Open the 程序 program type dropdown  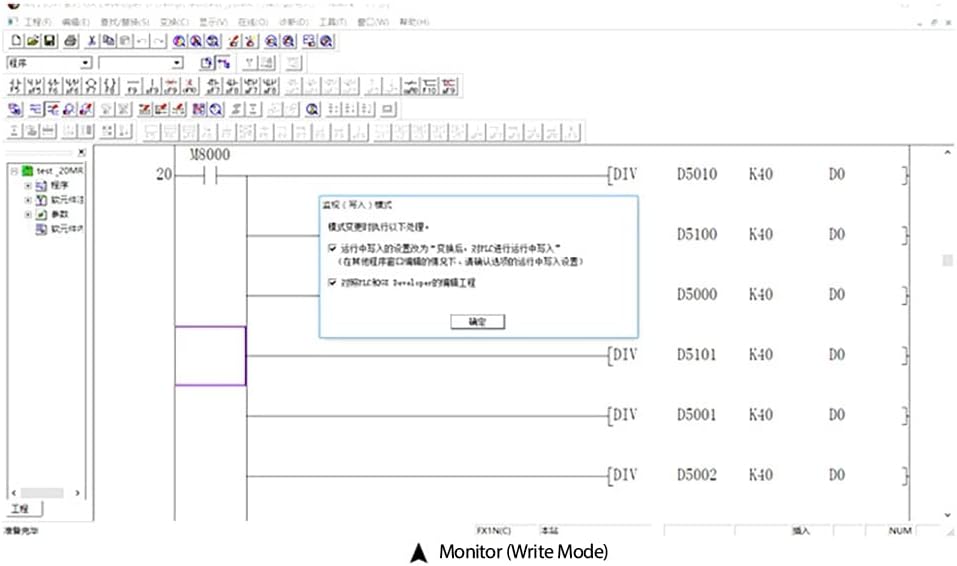[85, 63]
